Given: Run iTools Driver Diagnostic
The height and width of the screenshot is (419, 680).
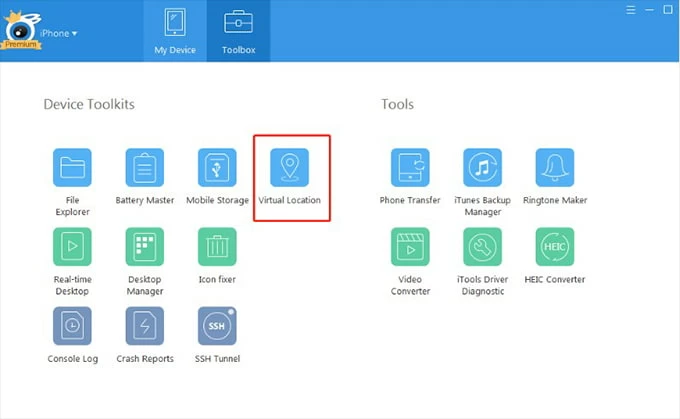Looking at the screenshot, I should click(482, 247).
